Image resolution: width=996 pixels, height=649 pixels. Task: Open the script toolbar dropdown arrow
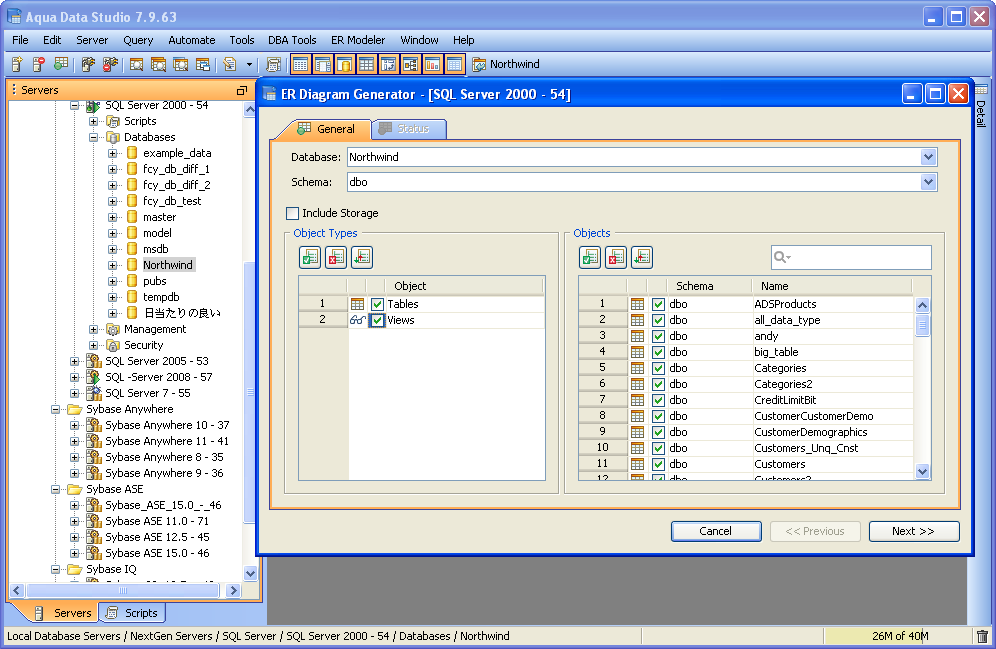[249, 64]
